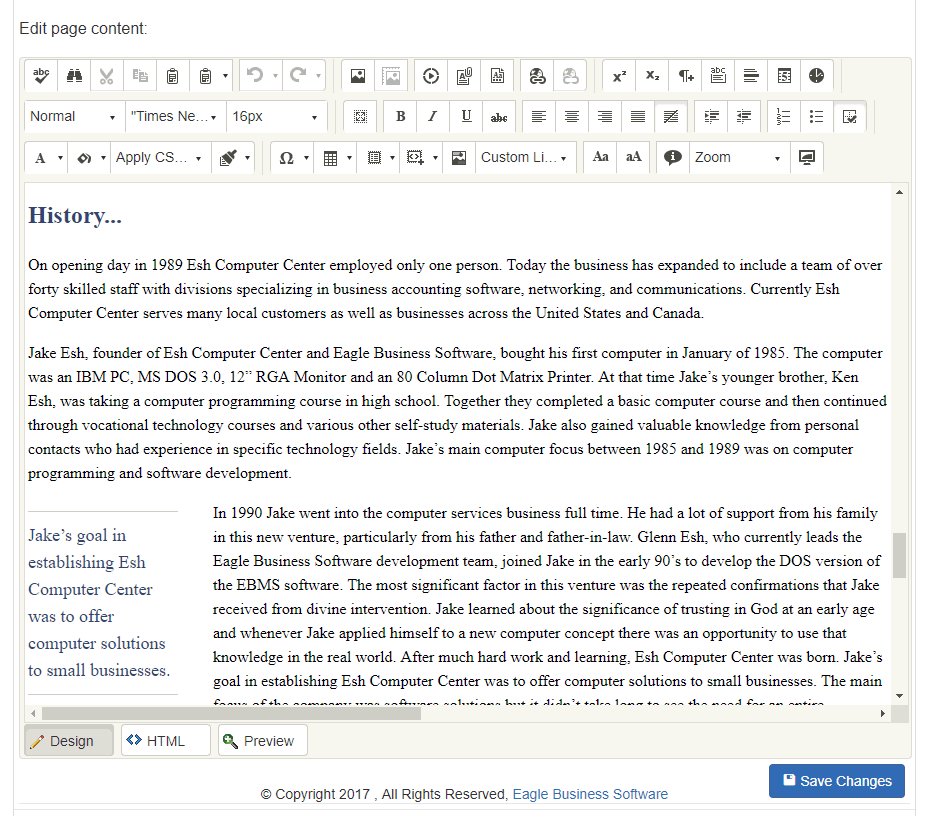This screenshot has height=816, width=925.
Task: Insert a hyperlink with link manager
Action: click(x=537, y=76)
